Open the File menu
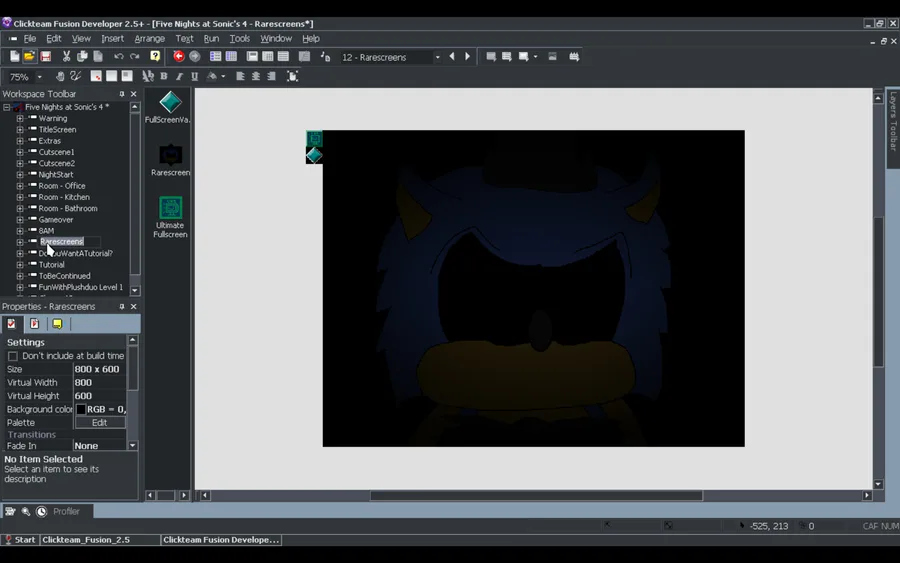Screen dimensions: 900x563 (x=30, y=38)
